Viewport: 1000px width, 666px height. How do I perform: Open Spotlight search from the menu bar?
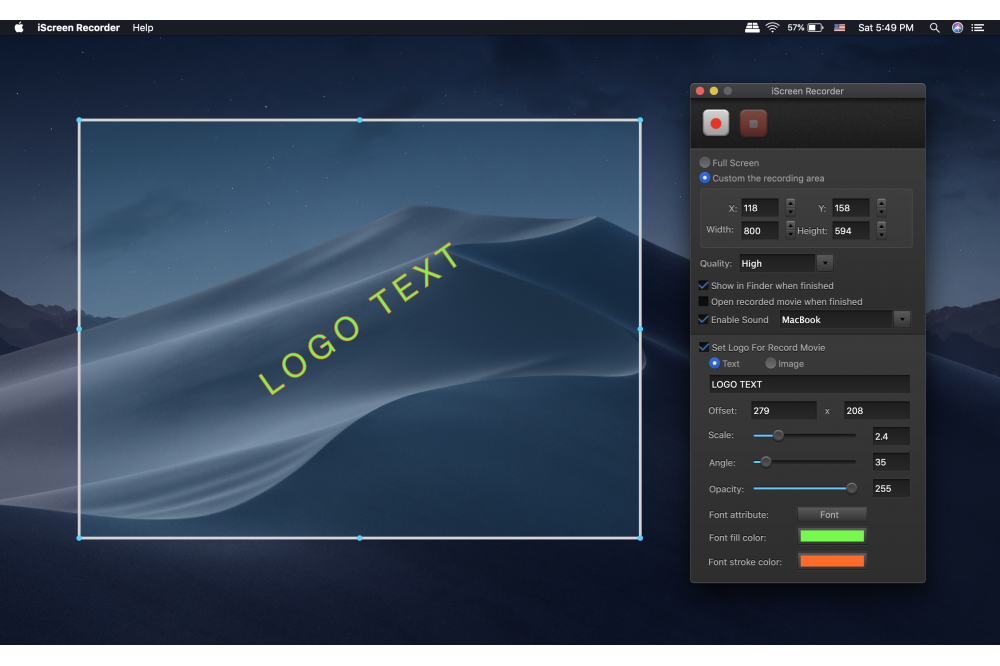click(934, 27)
